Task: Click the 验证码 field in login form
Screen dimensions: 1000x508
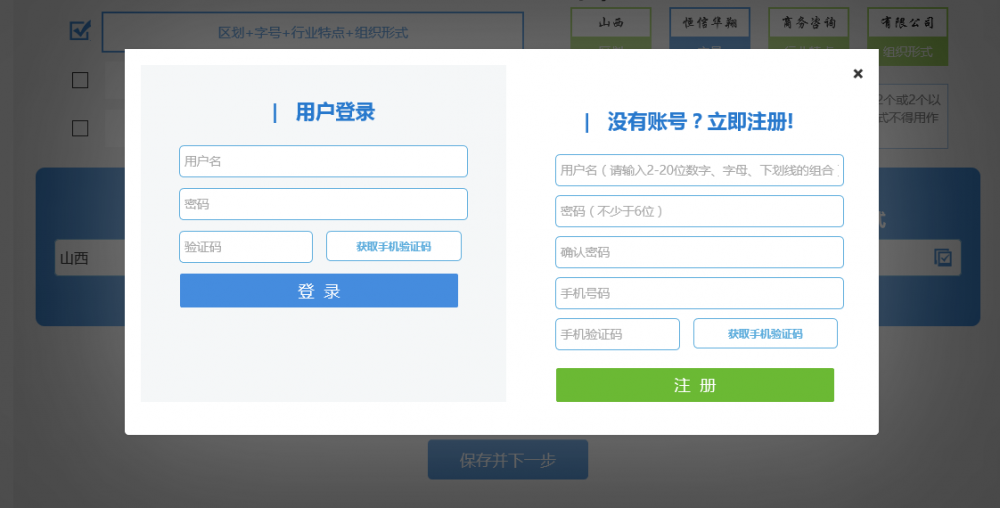Action: [246, 247]
